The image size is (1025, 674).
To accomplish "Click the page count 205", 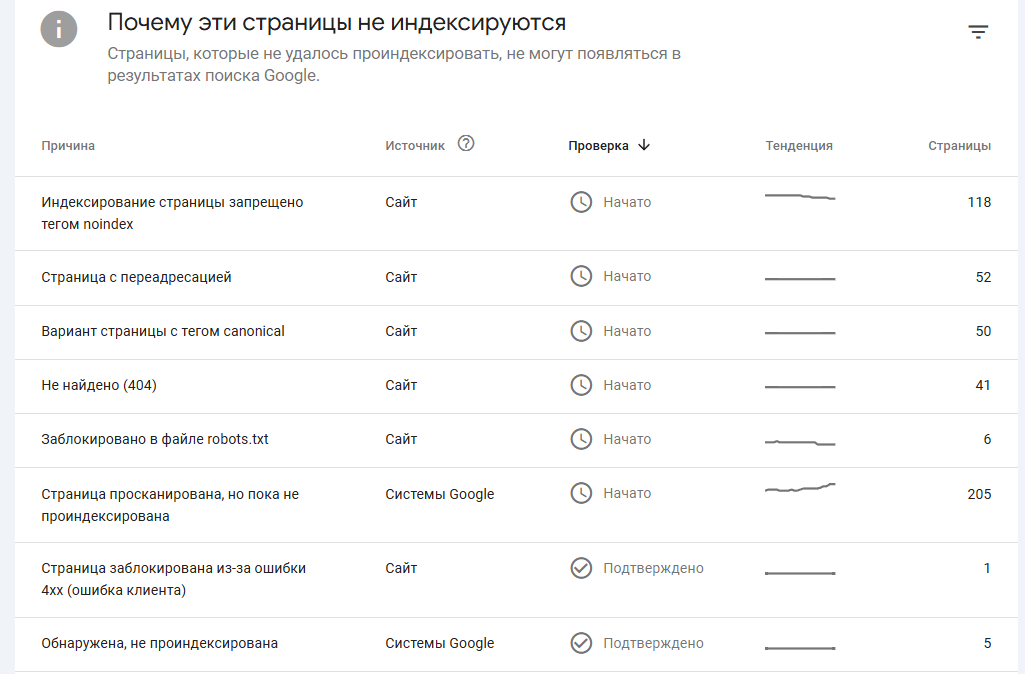I will click(x=979, y=494).
